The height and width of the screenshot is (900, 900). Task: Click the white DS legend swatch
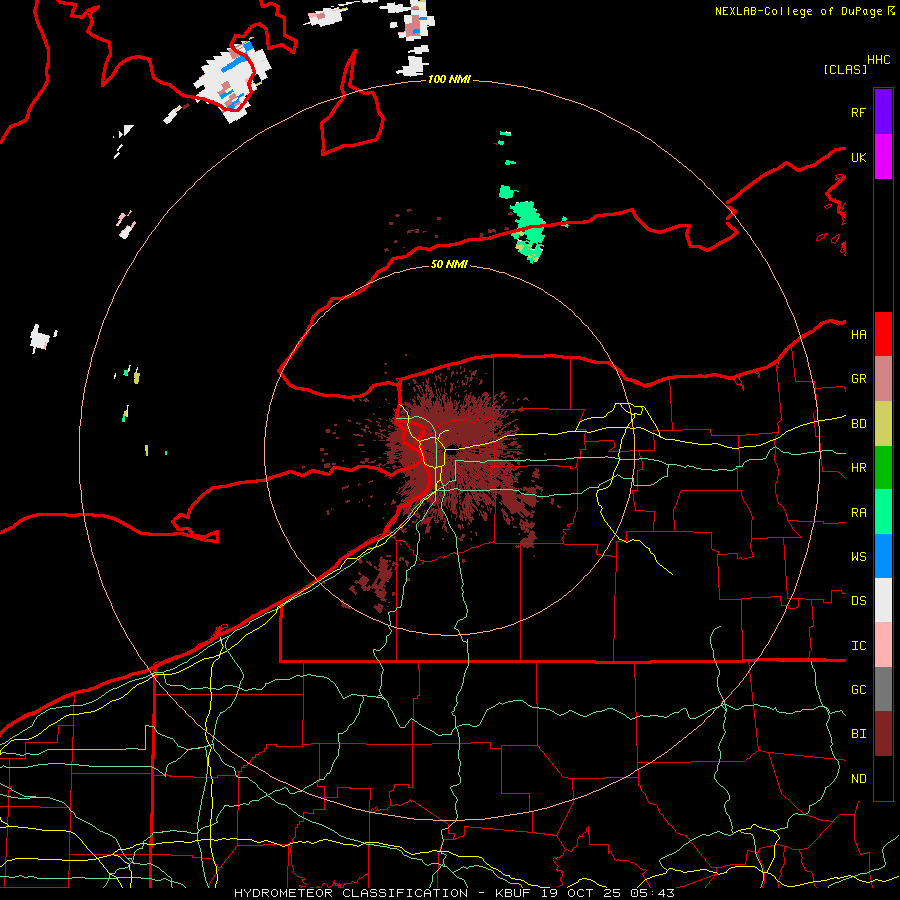coord(883,600)
